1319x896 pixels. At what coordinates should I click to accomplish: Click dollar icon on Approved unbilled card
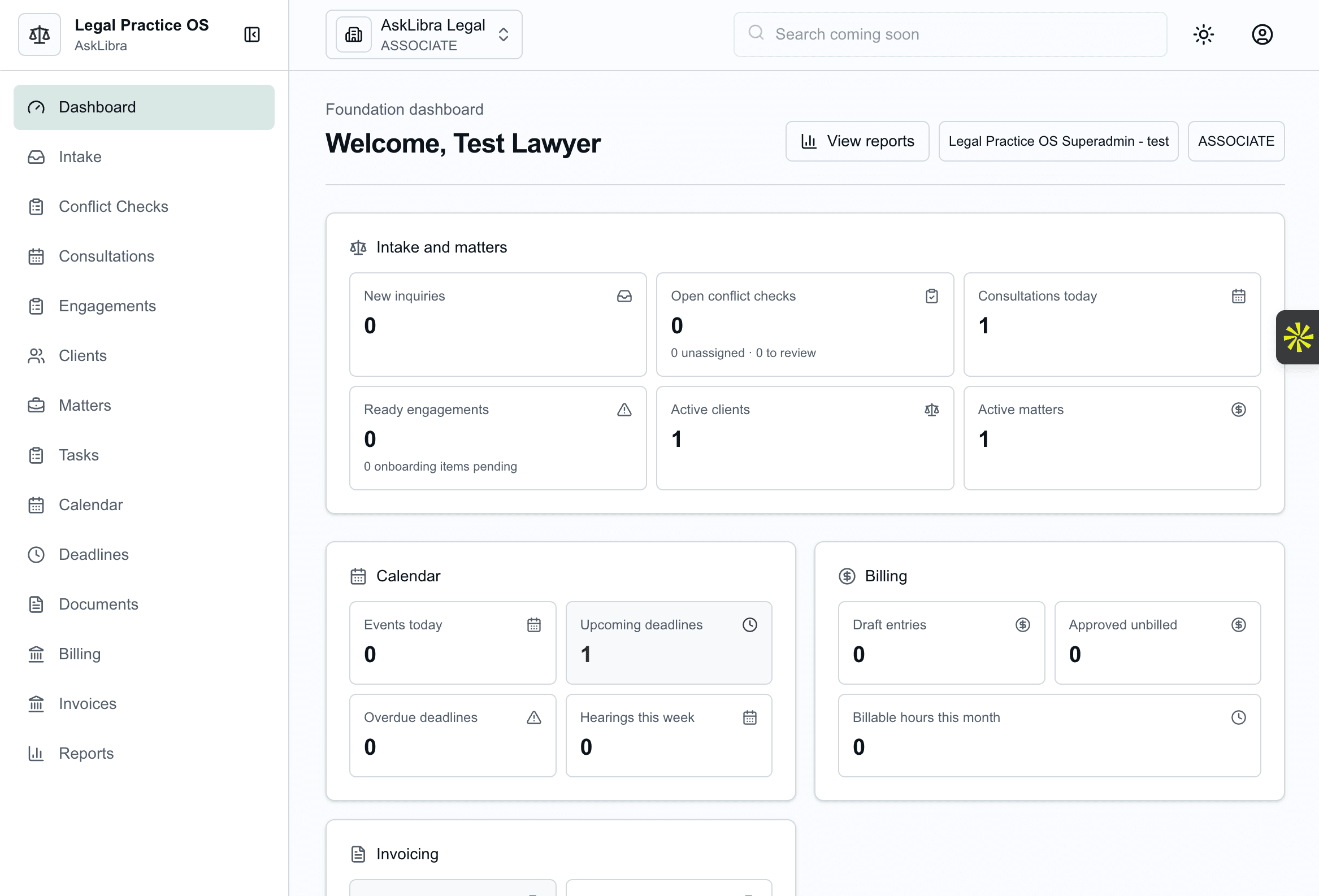pyautogui.click(x=1238, y=625)
